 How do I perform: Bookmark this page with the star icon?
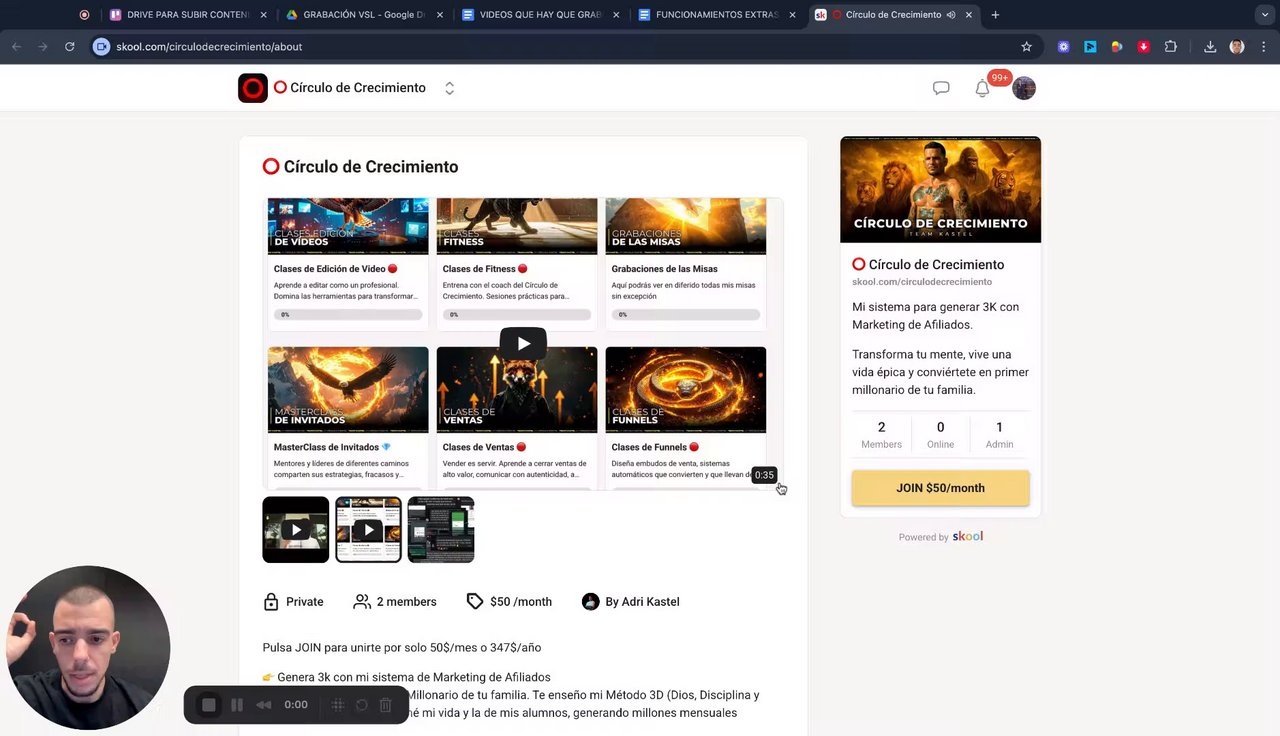(1026, 46)
